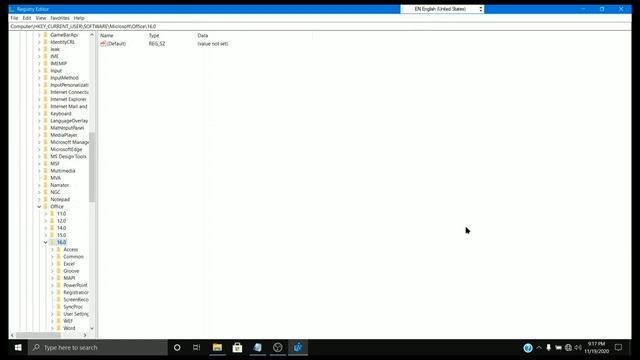Select the Multimedia folder icon

(46, 171)
